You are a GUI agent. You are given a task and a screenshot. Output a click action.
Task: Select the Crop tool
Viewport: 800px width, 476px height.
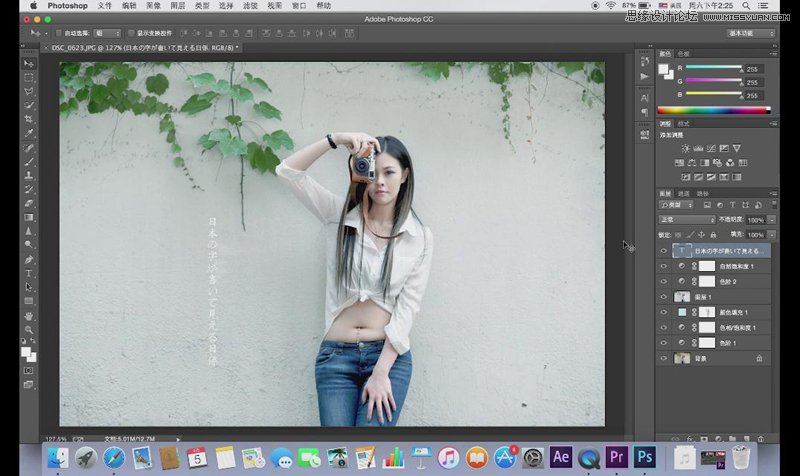pos(29,119)
